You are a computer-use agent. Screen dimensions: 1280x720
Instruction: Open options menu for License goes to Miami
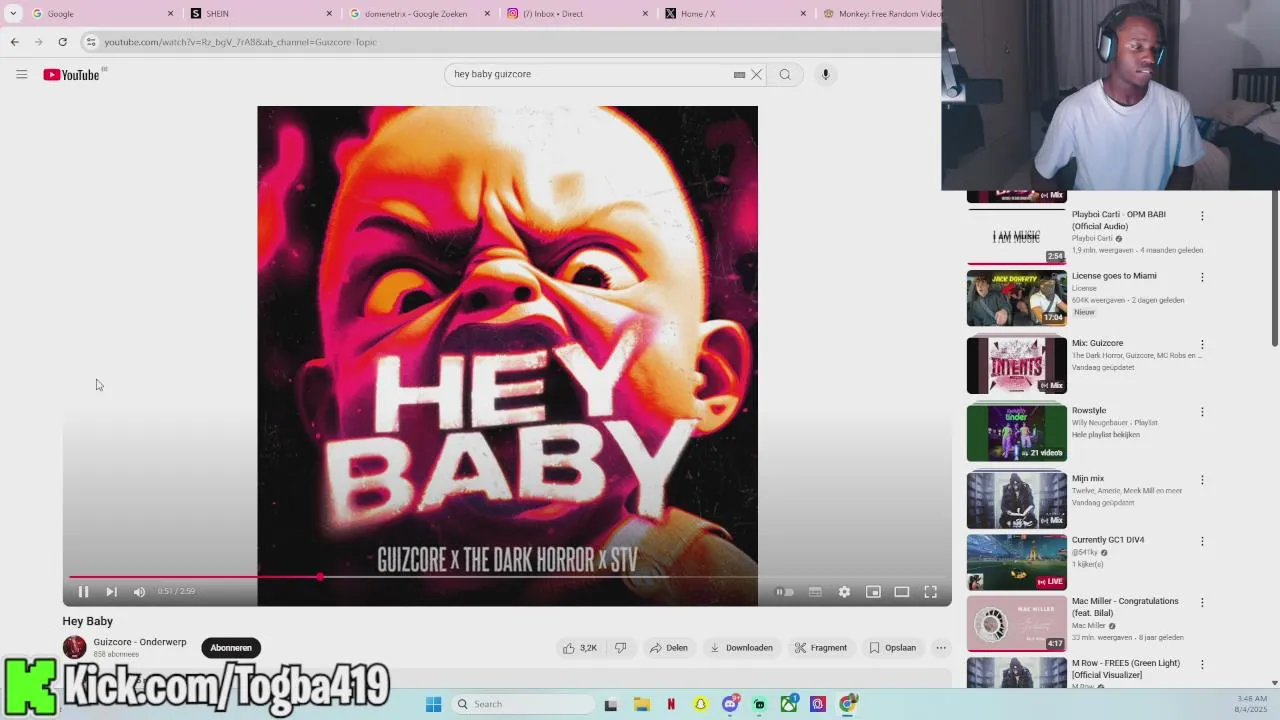[1202, 277]
